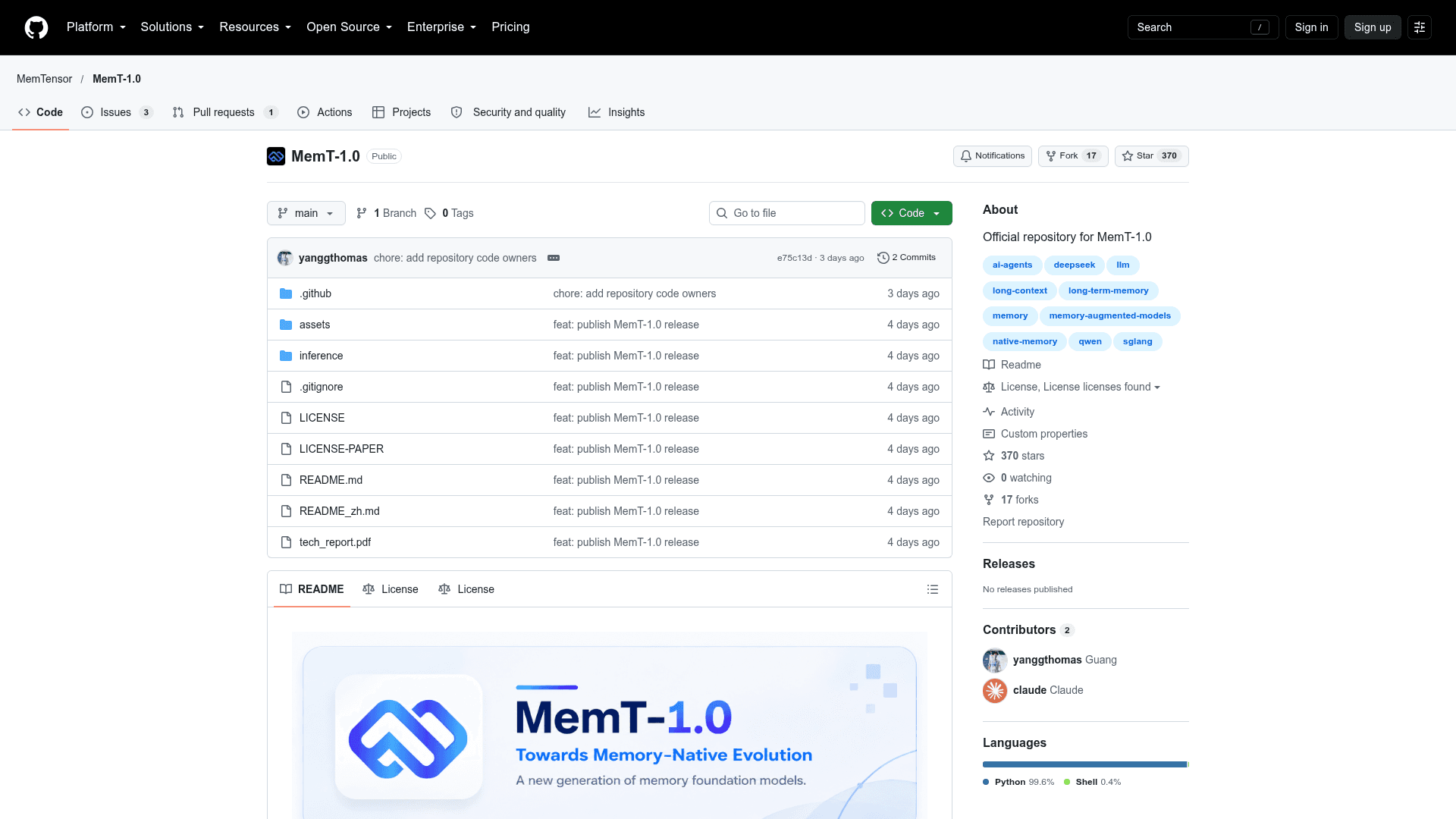
Task: Switch to the Pull requests tab
Action: (x=225, y=112)
